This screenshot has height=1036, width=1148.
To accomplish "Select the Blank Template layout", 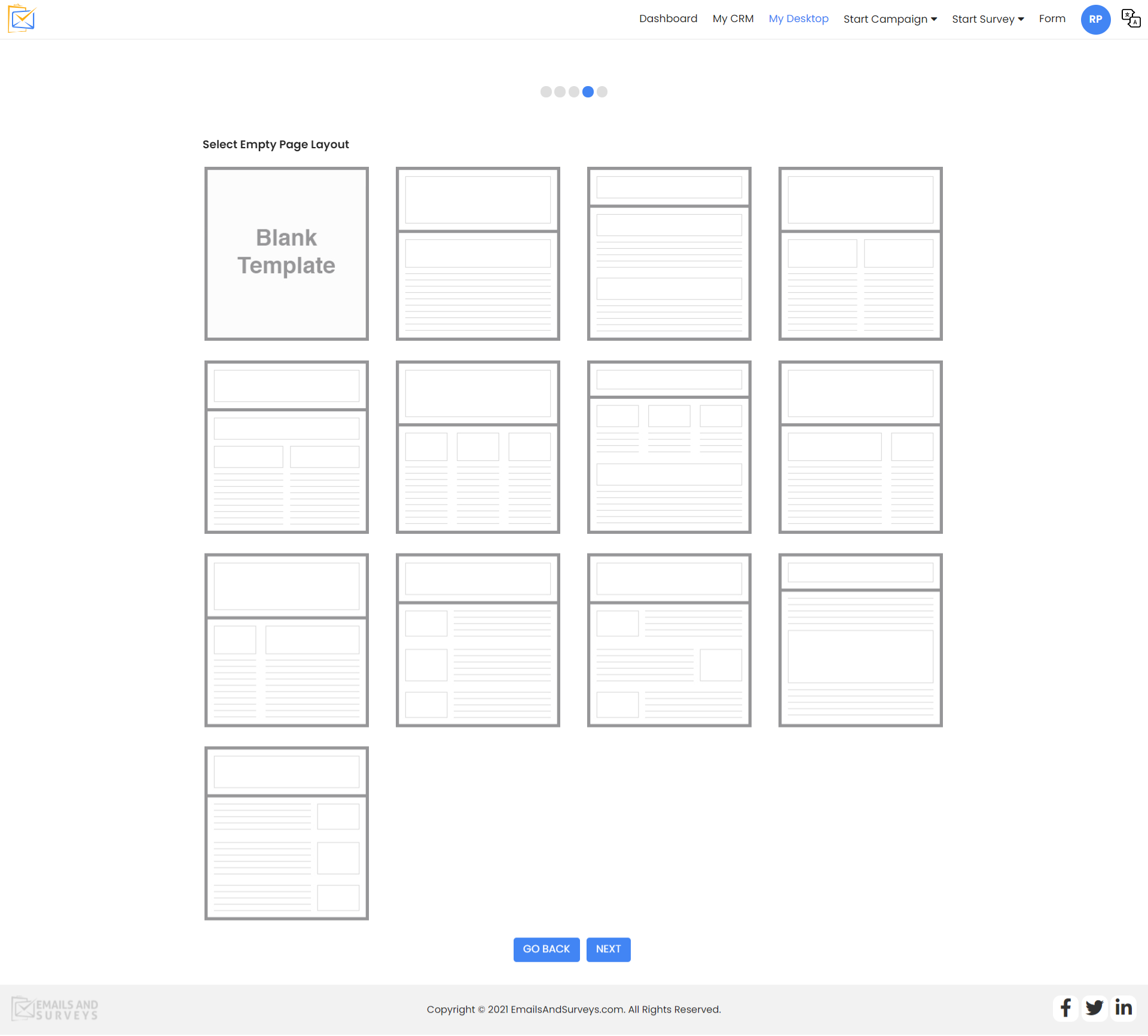I will (286, 253).
